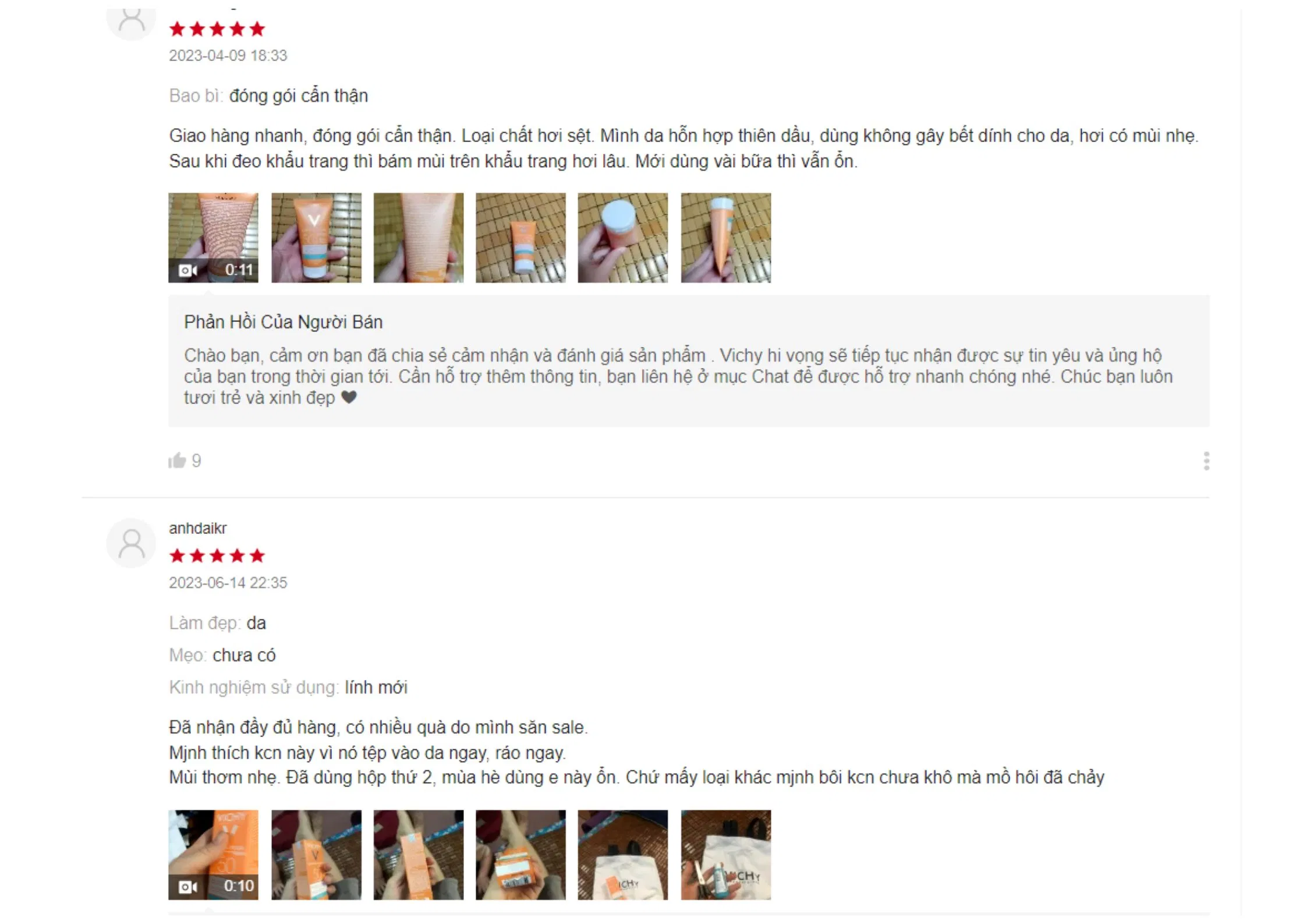The height and width of the screenshot is (924, 1307).
Task: Open the photo of the tube held cone-shaped
Action: coord(726,238)
